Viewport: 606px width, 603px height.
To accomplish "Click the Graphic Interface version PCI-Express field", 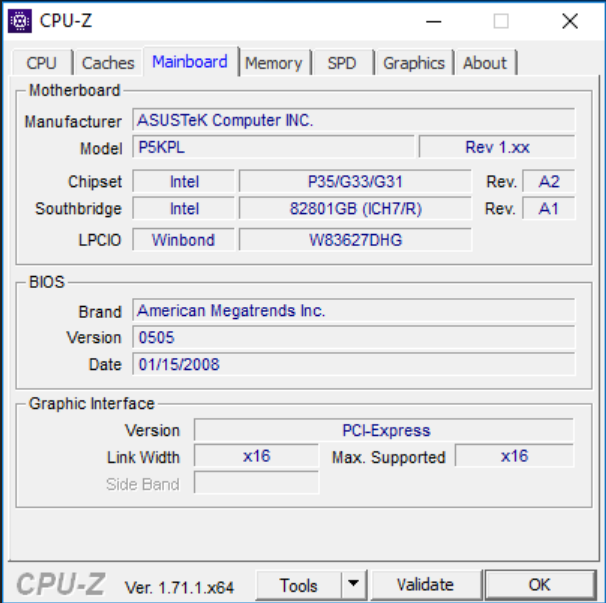I will coord(384,430).
